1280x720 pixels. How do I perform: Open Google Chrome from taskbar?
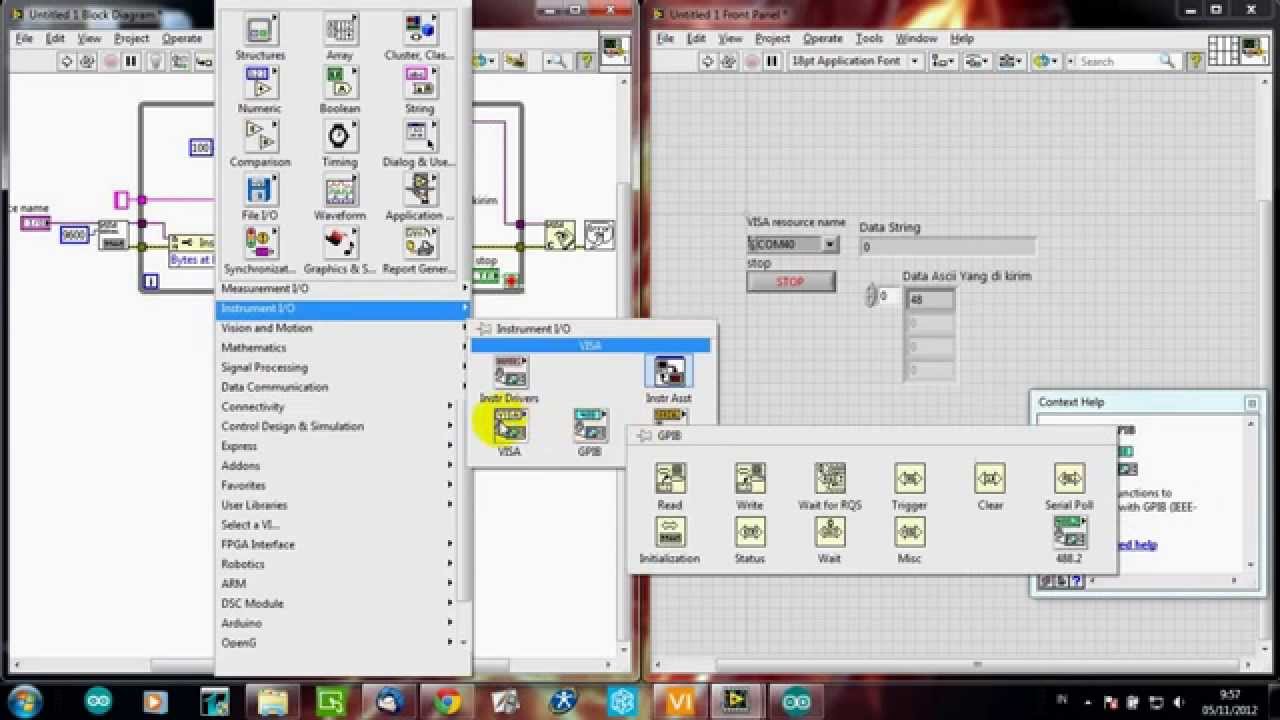pyautogui.click(x=448, y=702)
